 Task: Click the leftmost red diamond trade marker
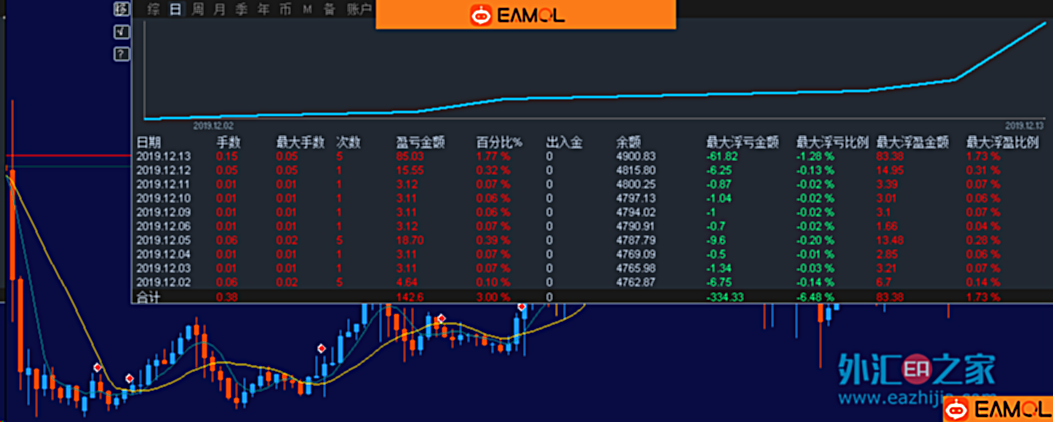(x=97, y=368)
